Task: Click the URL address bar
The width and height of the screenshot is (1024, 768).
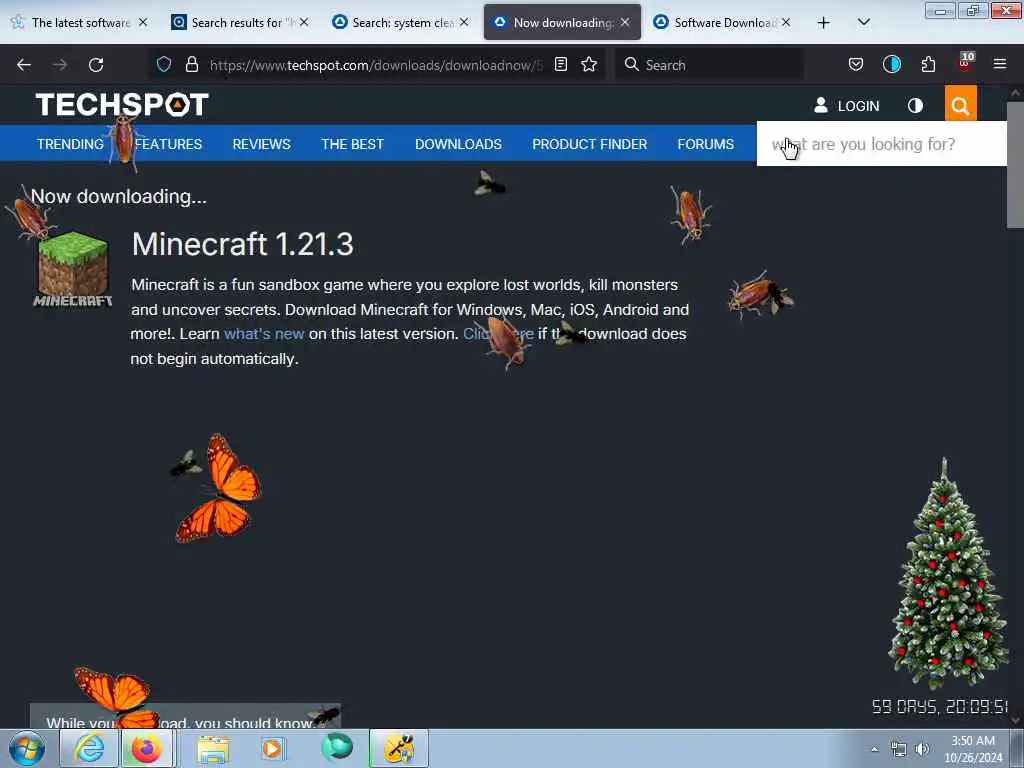Action: tap(376, 65)
